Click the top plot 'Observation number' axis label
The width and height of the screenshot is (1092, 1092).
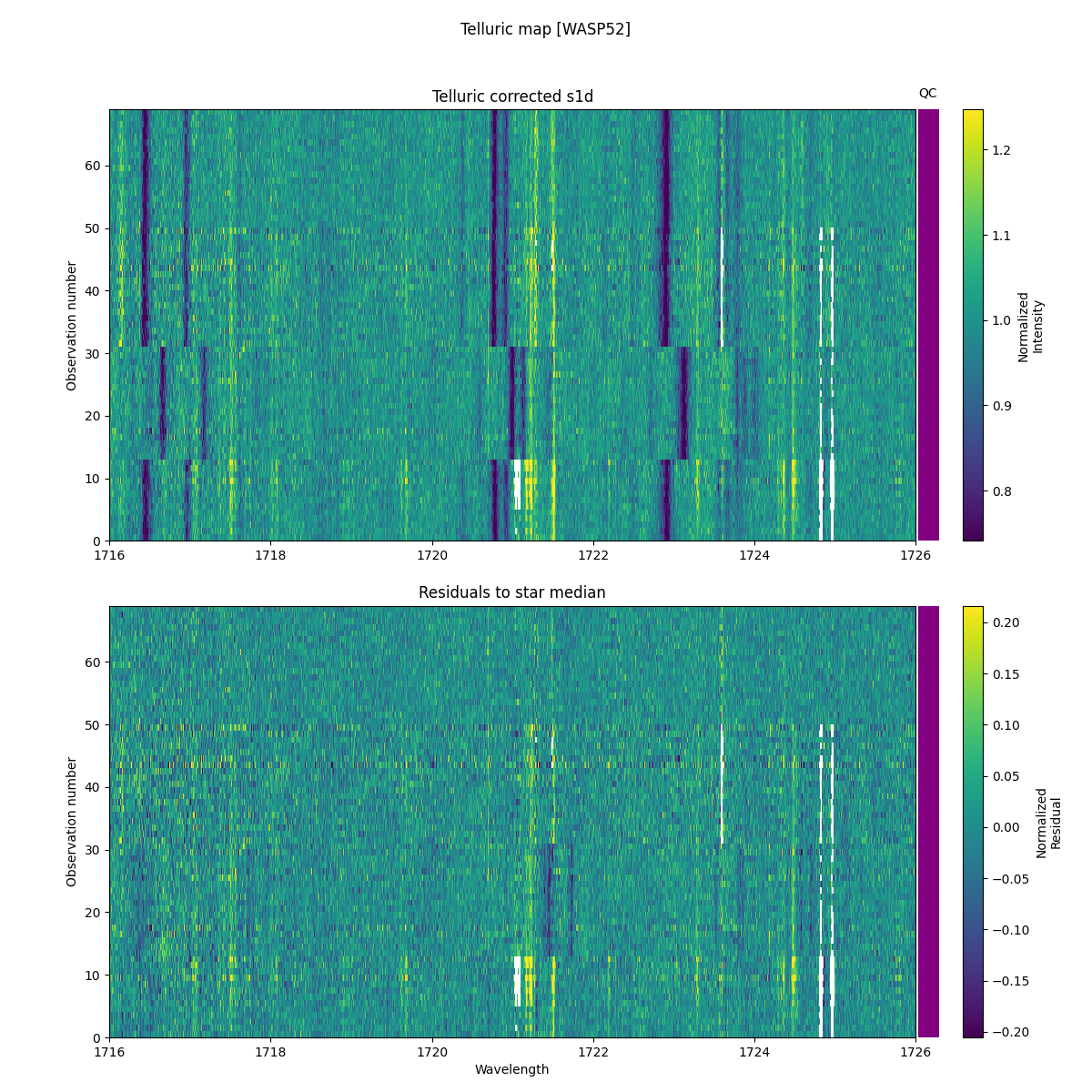click(72, 326)
